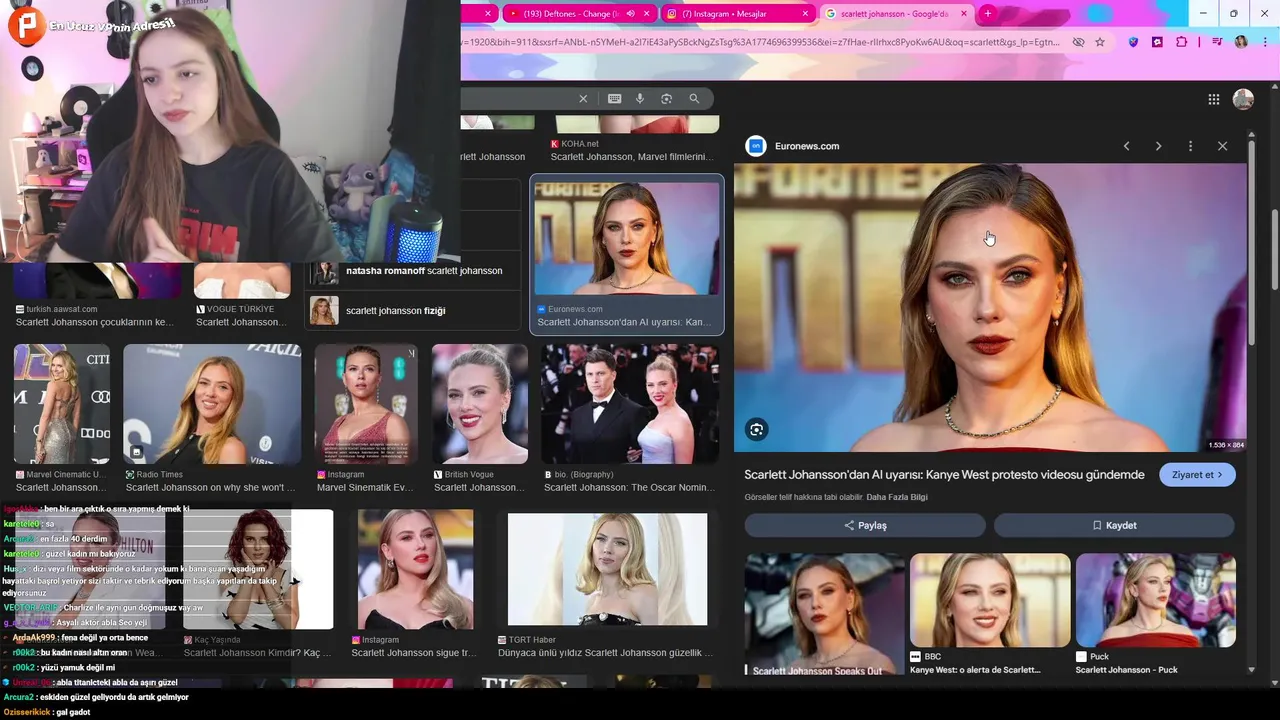Image resolution: width=1280 pixels, height=720 pixels.
Task: Open the preview title about AI uyarısı
Action: [x=944, y=475]
